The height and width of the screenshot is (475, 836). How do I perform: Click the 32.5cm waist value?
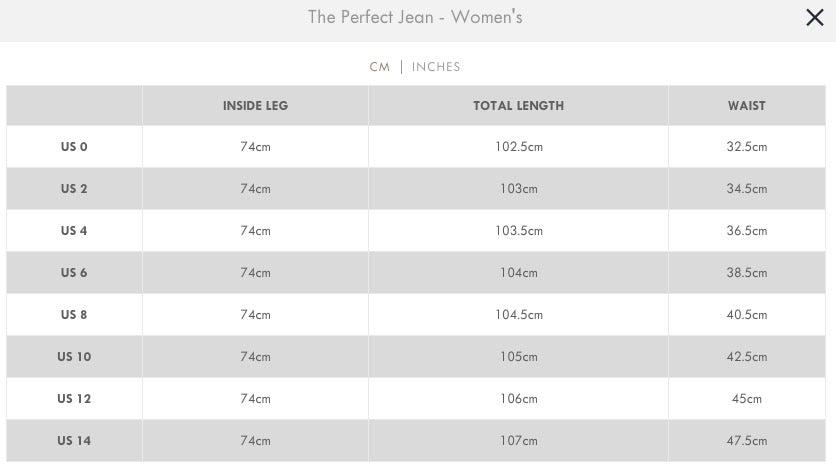coord(746,147)
